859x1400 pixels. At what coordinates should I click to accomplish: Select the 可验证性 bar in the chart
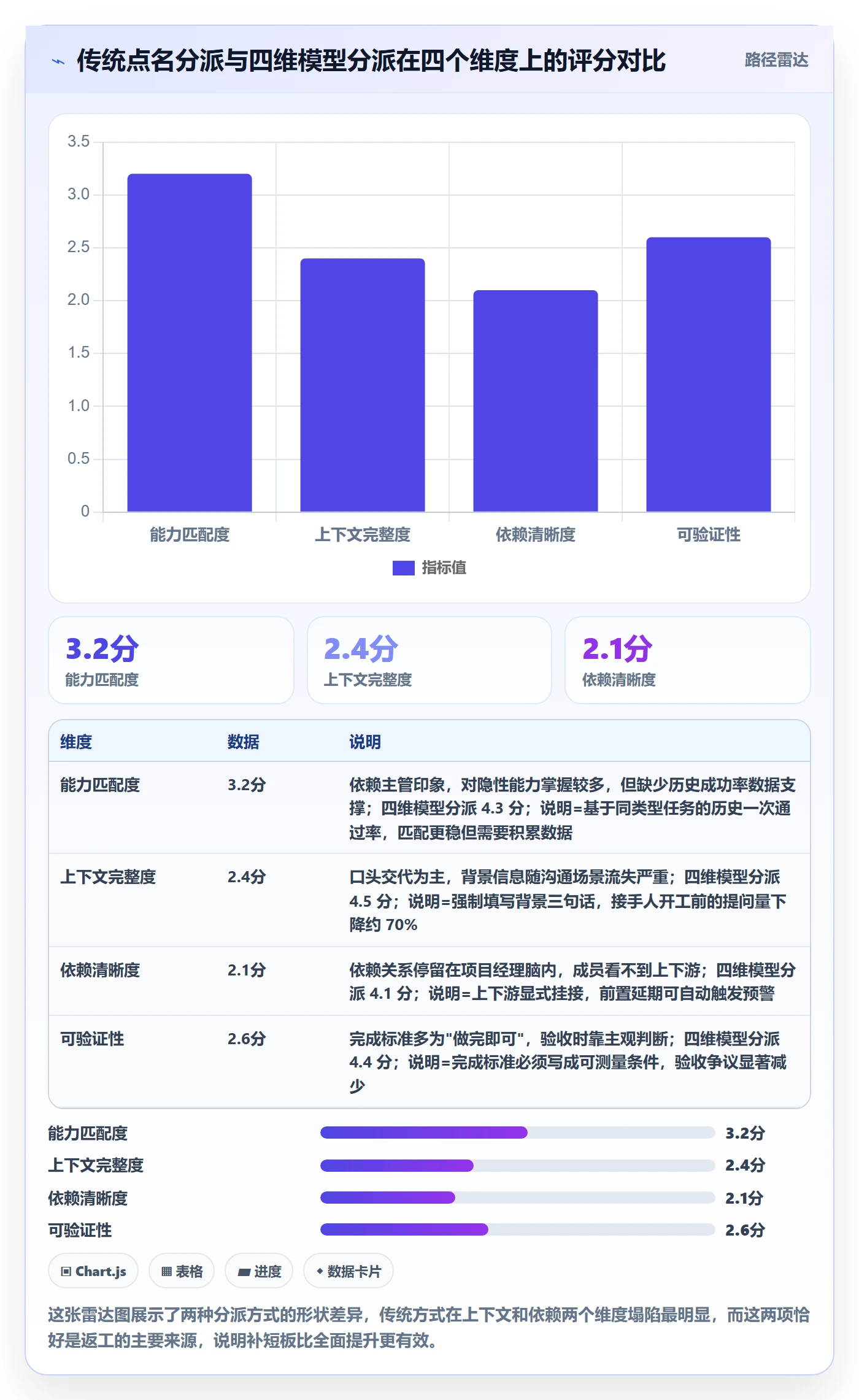point(709,374)
